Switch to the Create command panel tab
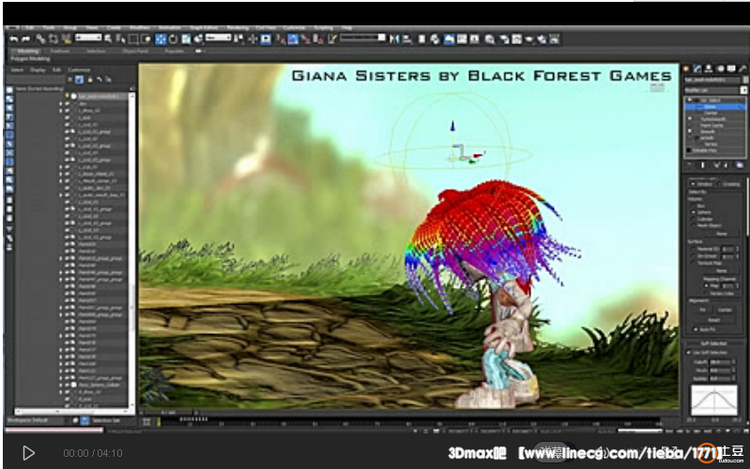The image size is (750, 469). coord(686,69)
